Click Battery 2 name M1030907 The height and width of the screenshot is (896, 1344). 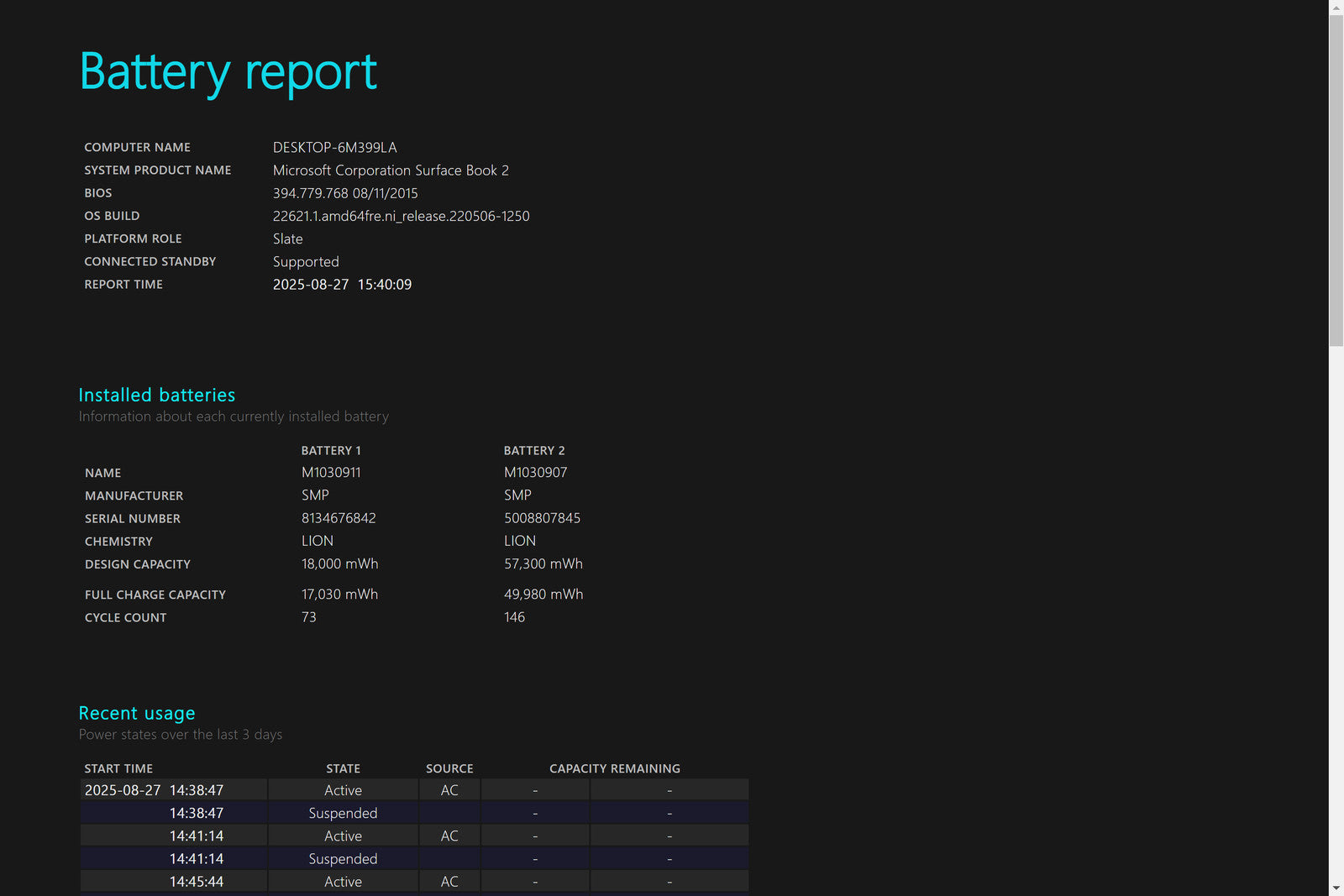535,473
